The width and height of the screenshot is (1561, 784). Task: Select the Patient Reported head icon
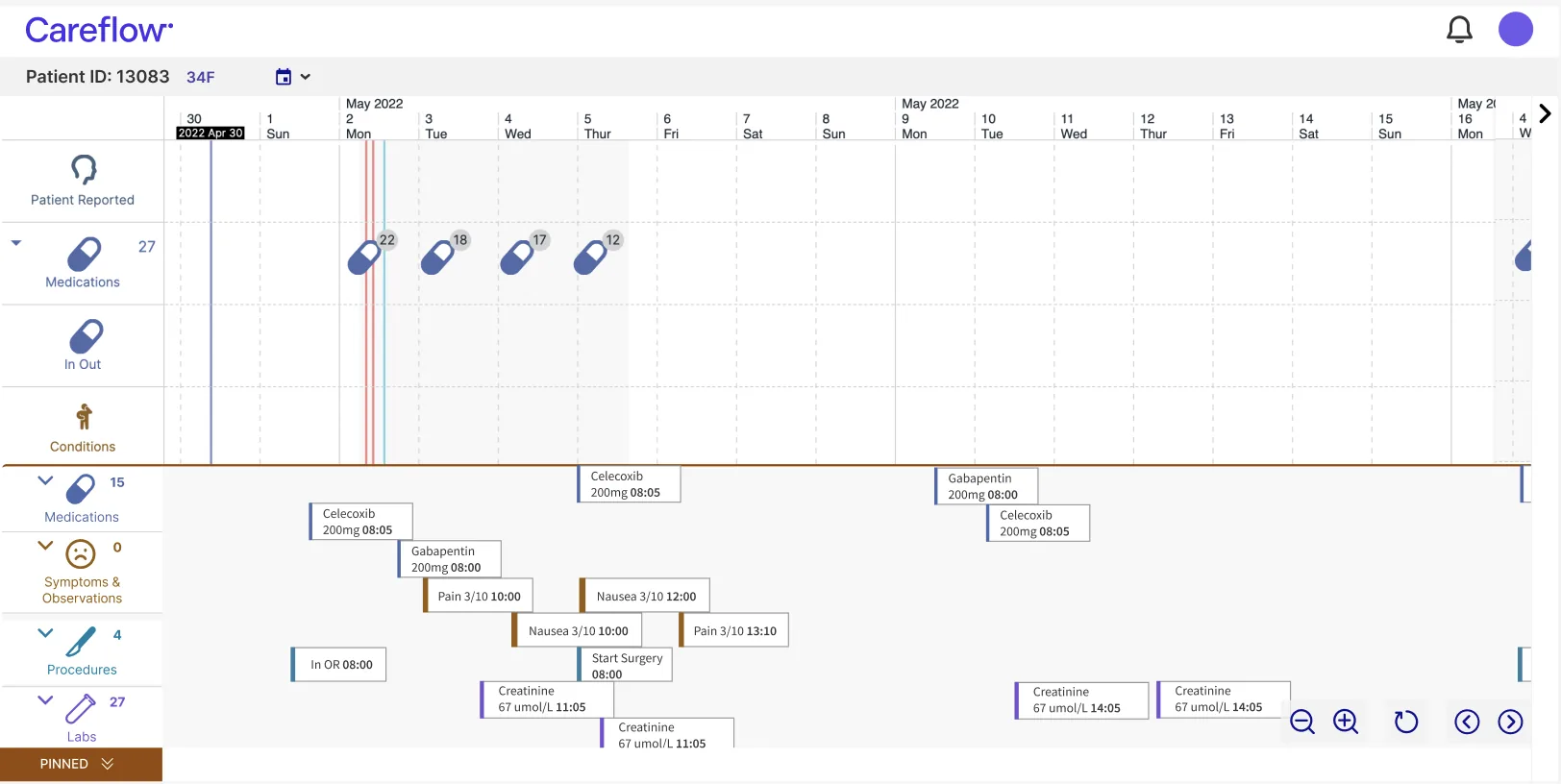(x=84, y=170)
